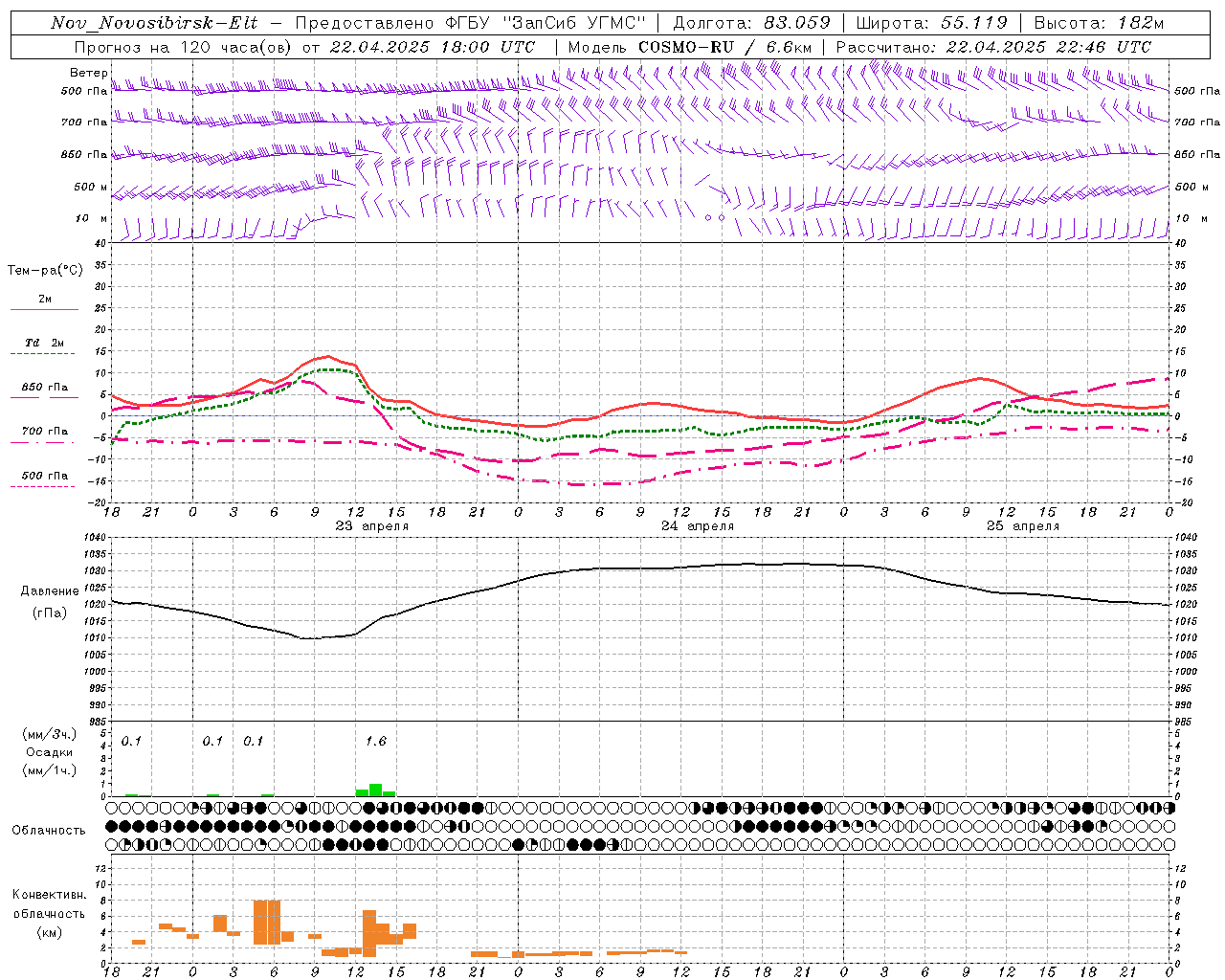Click the Конвективн. convective cloud label
Viewport: 1225px width, 980px height.
point(49,894)
